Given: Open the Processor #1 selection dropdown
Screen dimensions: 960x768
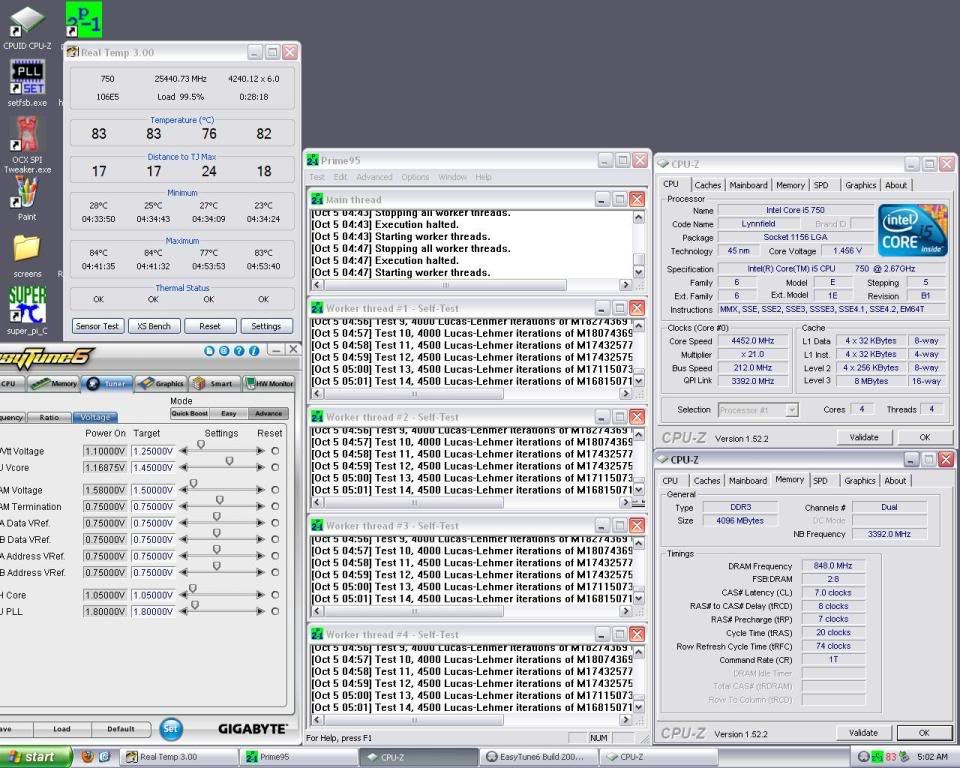Looking at the screenshot, I should pos(792,410).
